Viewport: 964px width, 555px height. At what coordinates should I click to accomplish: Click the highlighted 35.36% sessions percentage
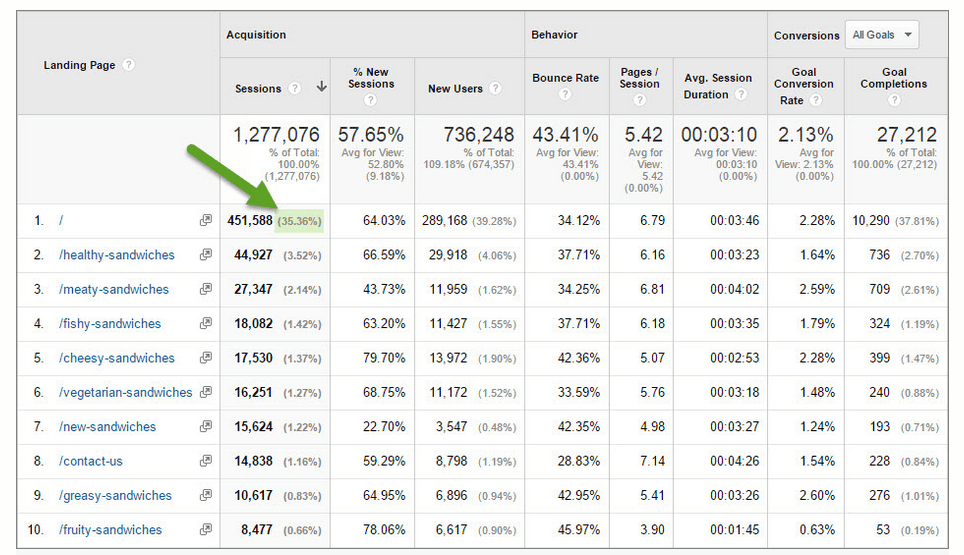point(299,221)
